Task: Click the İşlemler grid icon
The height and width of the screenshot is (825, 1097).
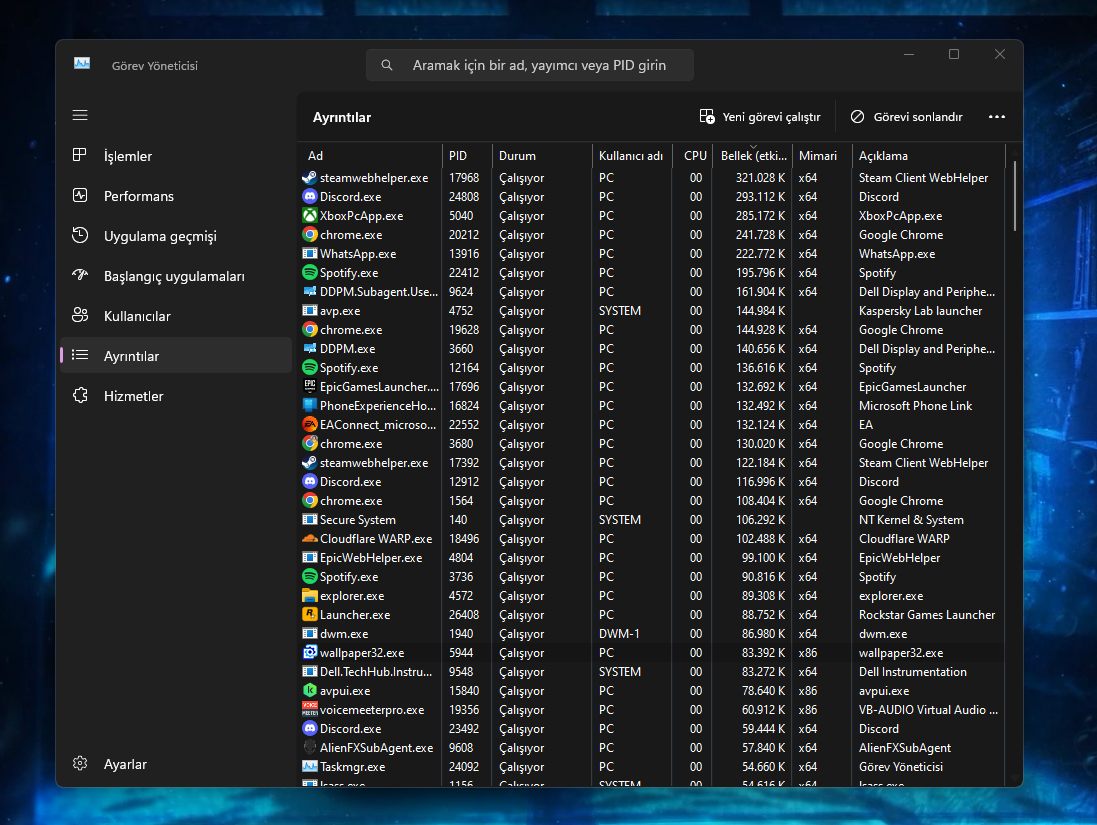Action: (80, 156)
